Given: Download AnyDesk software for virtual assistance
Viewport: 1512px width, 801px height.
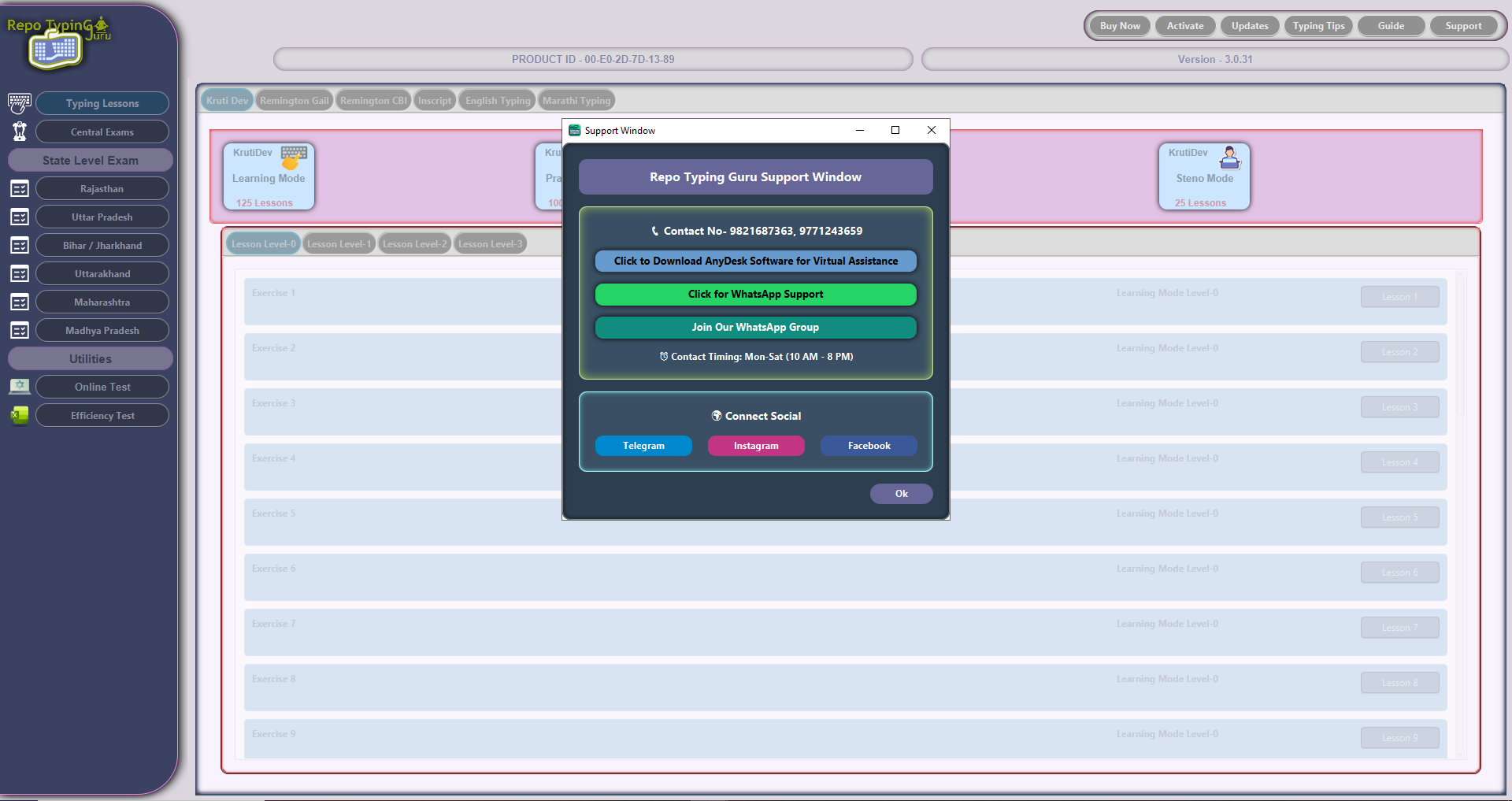Looking at the screenshot, I should [756, 261].
